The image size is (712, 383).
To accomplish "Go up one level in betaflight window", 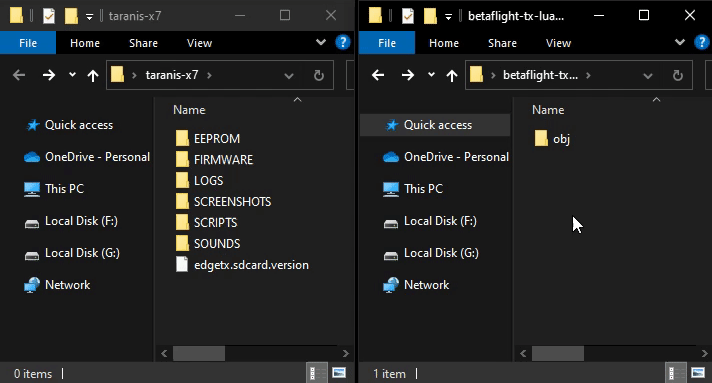I will tap(452, 75).
